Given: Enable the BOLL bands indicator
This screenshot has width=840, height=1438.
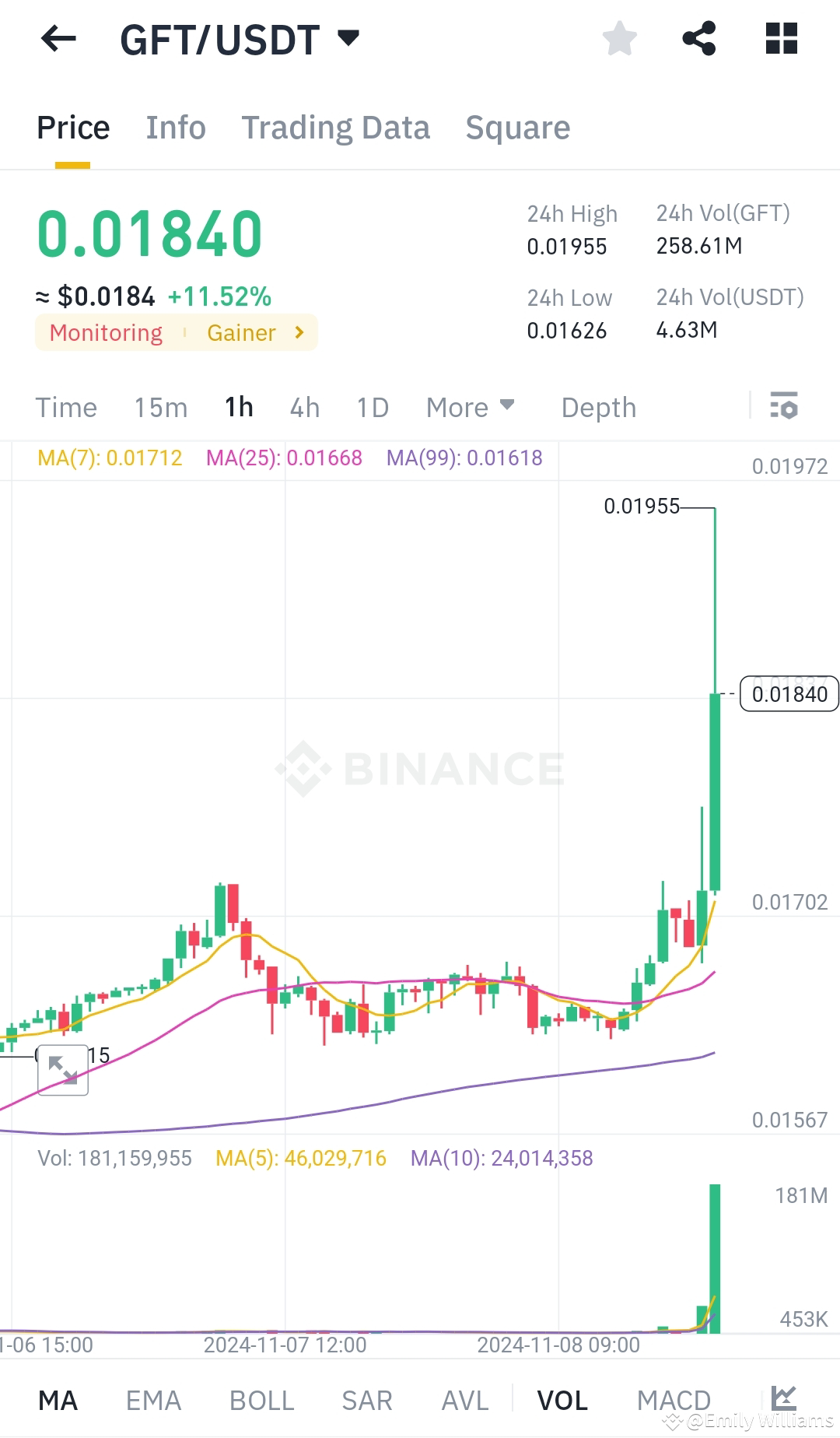Looking at the screenshot, I should tap(261, 1398).
